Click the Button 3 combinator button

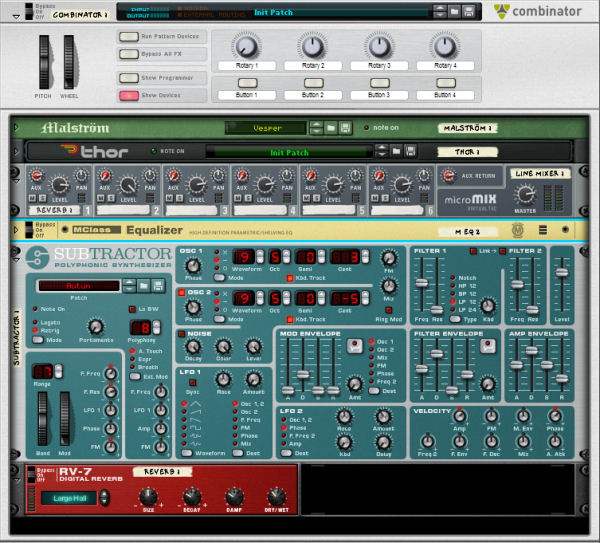pyautogui.click(x=380, y=83)
